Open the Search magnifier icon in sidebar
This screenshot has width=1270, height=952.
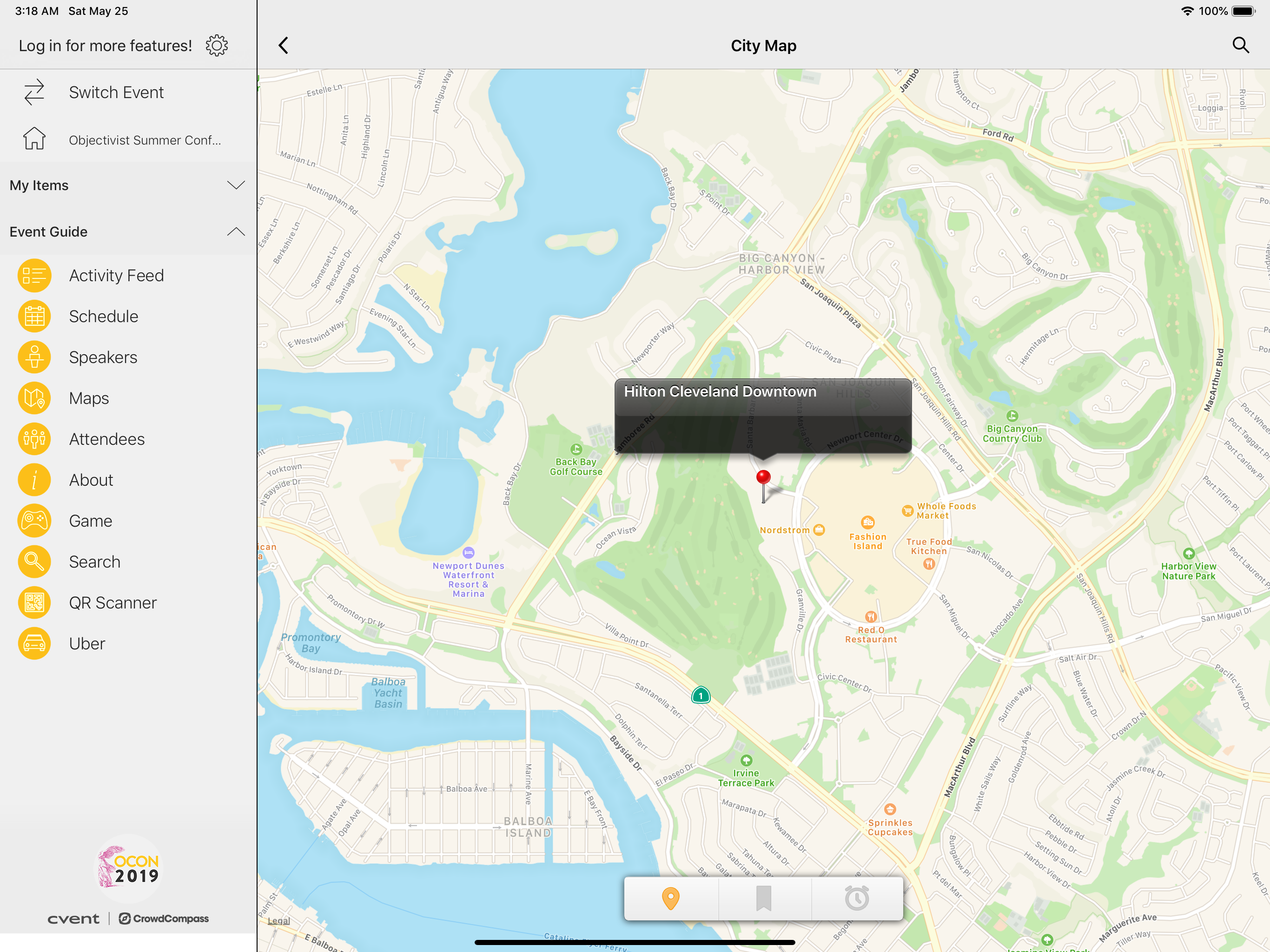tap(34, 562)
